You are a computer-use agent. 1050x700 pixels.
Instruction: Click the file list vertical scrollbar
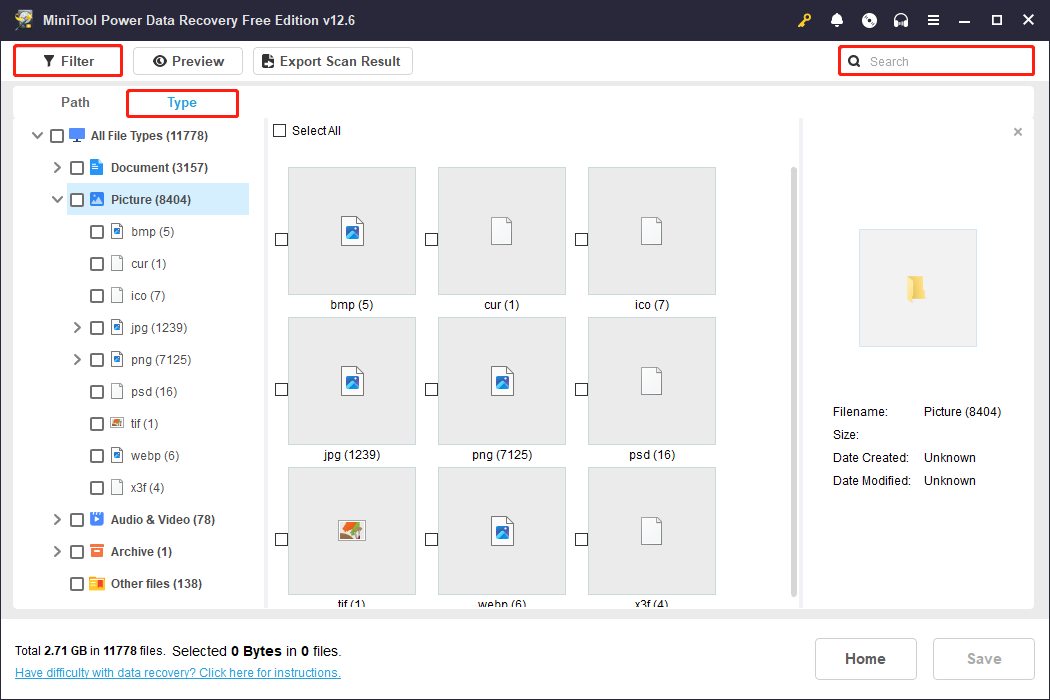pyautogui.click(x=795, y=380)
